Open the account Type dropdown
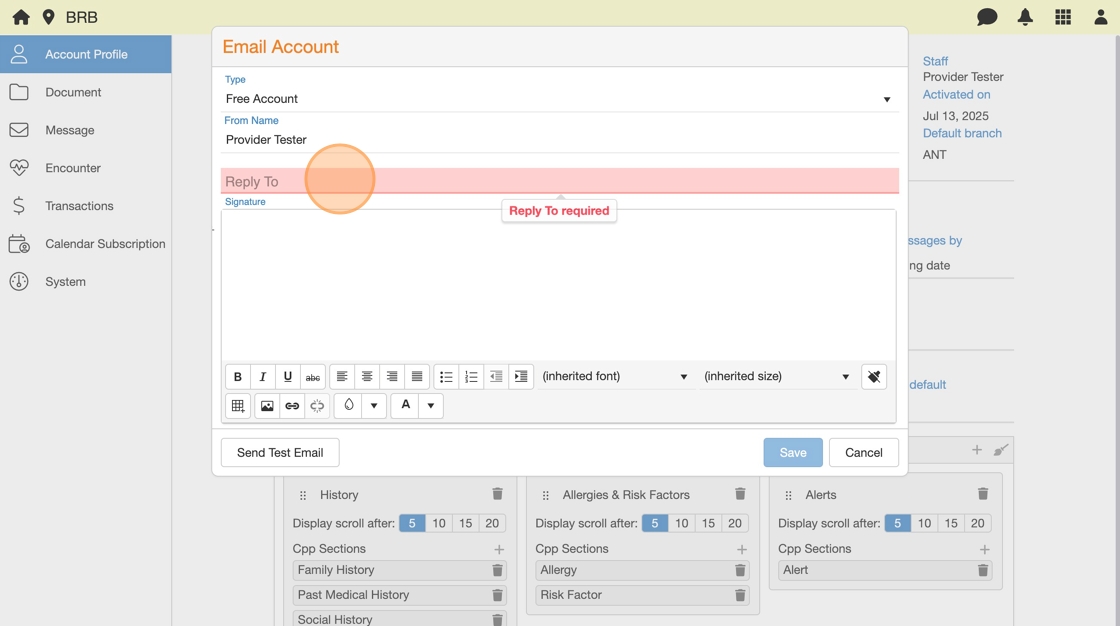1120x626 pixels. tap(558, 99)
